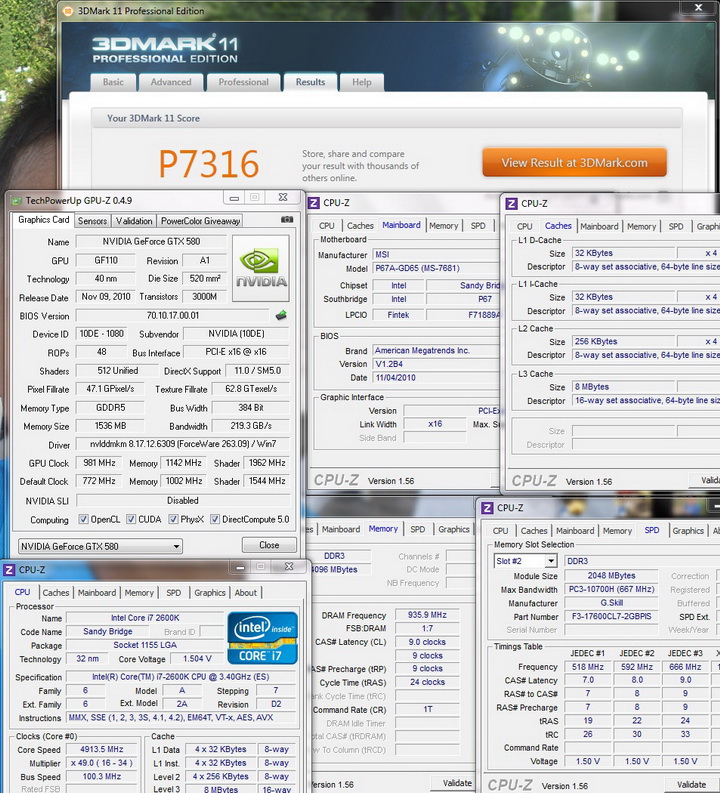Click the NVIDIA logo in GPU-Z

coord(261,268)
